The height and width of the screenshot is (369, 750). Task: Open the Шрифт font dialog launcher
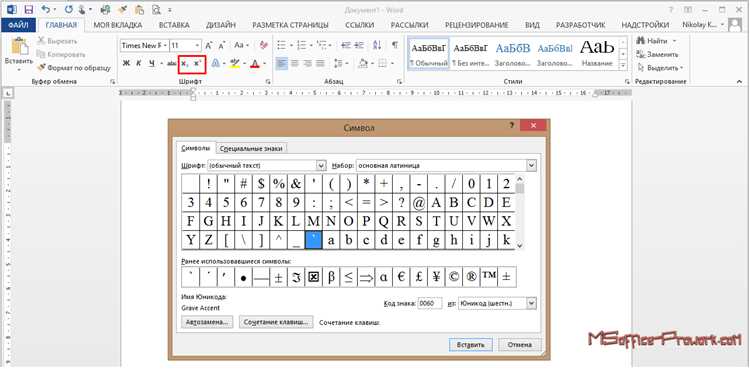tap(267, 82)
